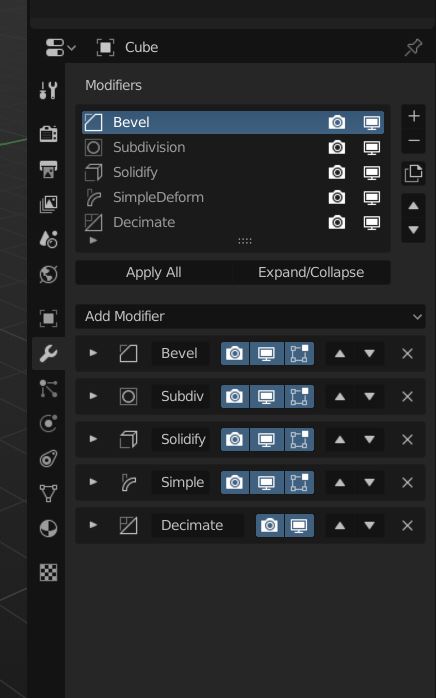Toggle render camera for Solidify list row

337,172
